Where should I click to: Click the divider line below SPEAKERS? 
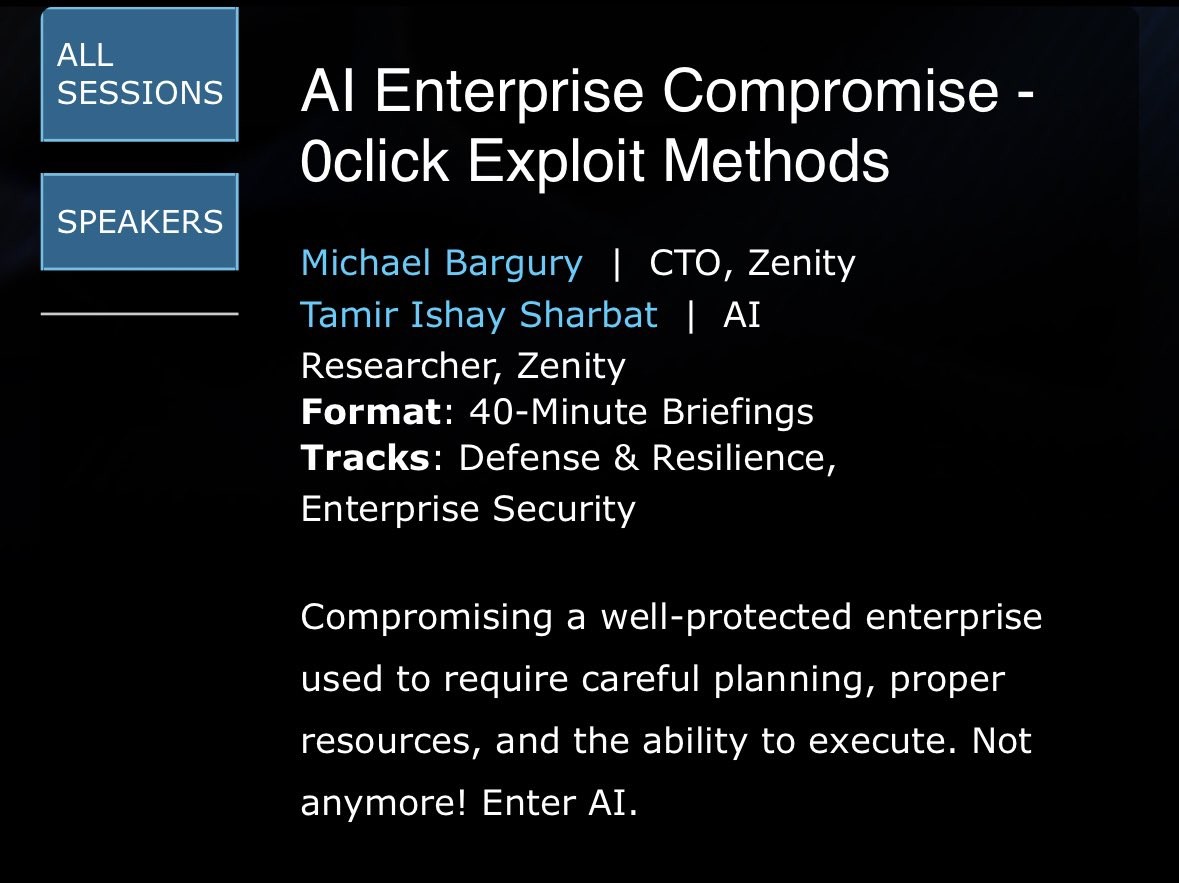pyautogui.click(x=140, y=314)
